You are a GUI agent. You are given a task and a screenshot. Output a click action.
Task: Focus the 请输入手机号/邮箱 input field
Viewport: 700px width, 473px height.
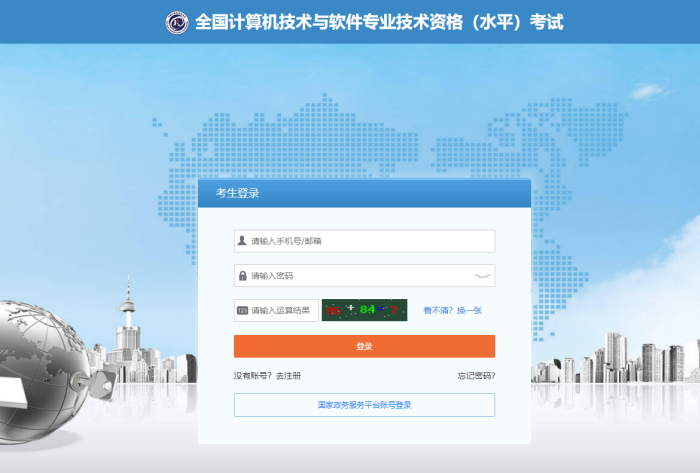364,241
